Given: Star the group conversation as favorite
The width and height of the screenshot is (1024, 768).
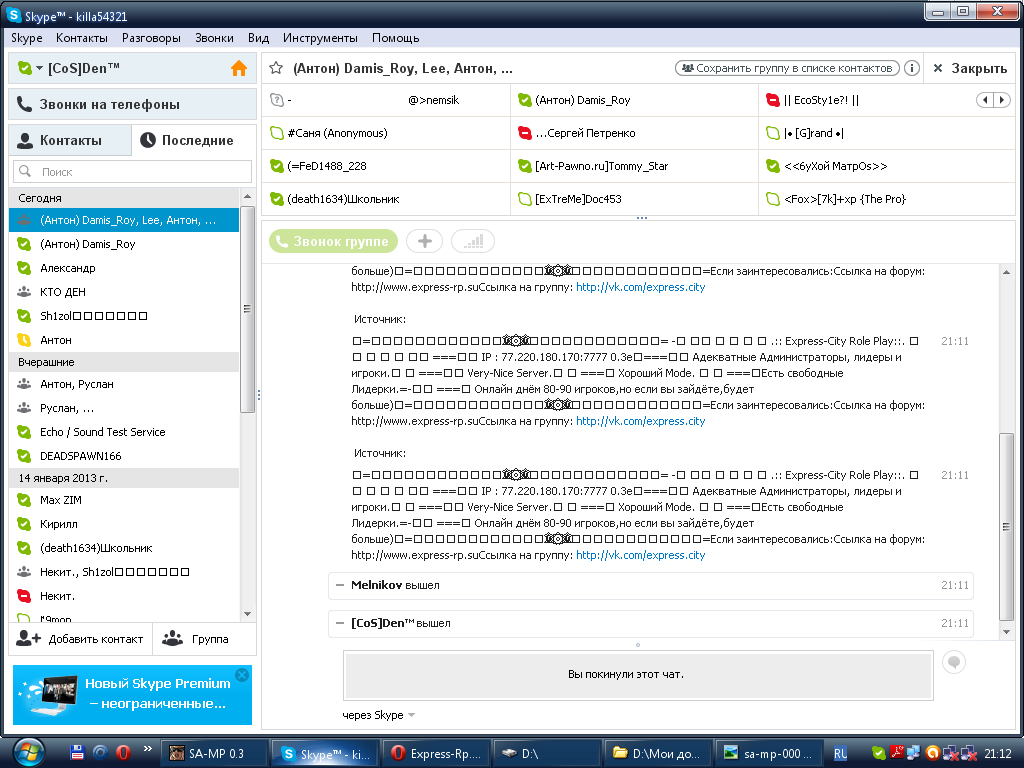Looking at the screenshot, I should click(x=276, y=68).
